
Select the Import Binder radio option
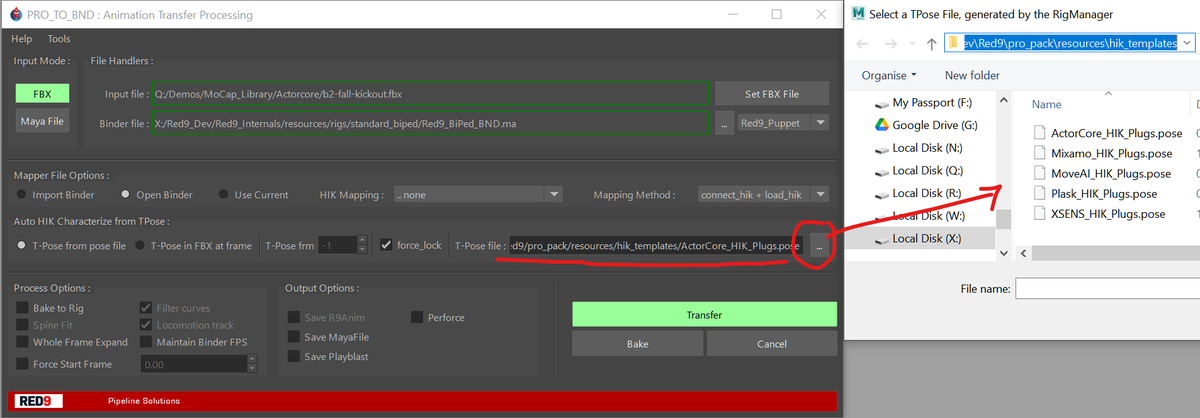point(22,195)
